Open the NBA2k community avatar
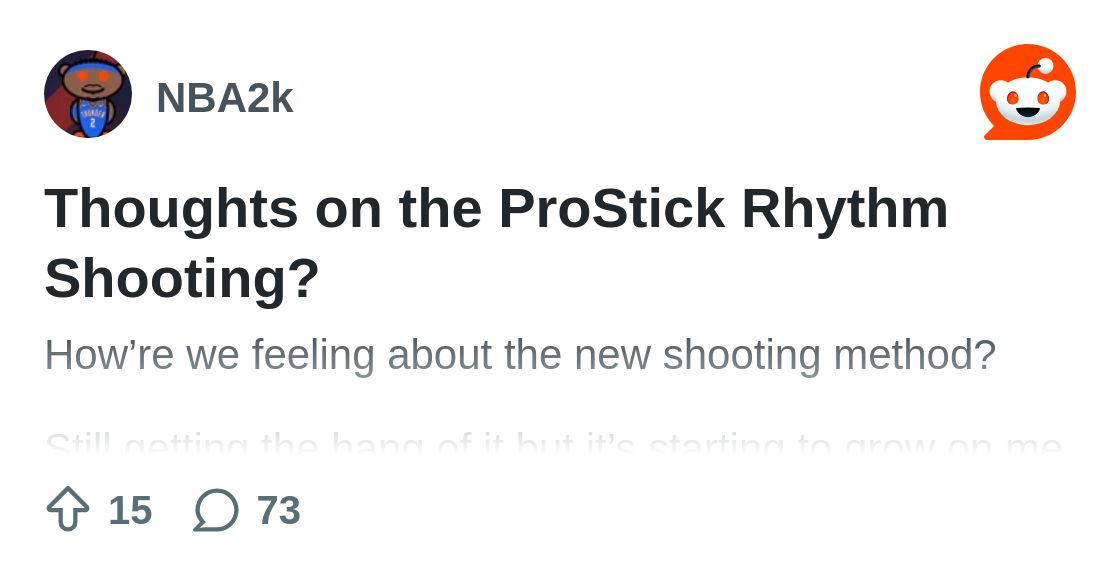This screenshot has height=584, width=1120. pyautogui.click(x=88, y=94)
